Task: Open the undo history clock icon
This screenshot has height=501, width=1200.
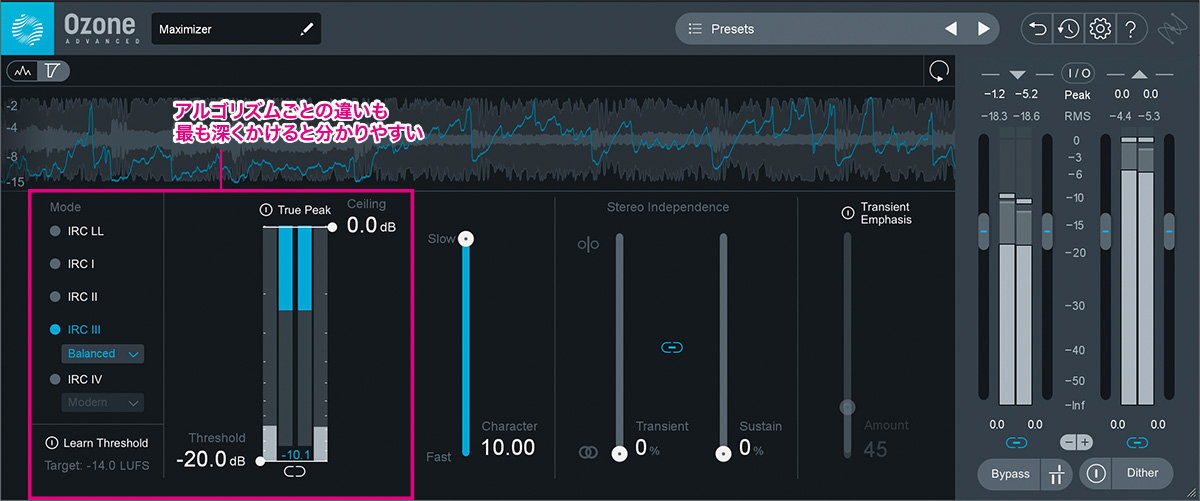Action: 1069,29
